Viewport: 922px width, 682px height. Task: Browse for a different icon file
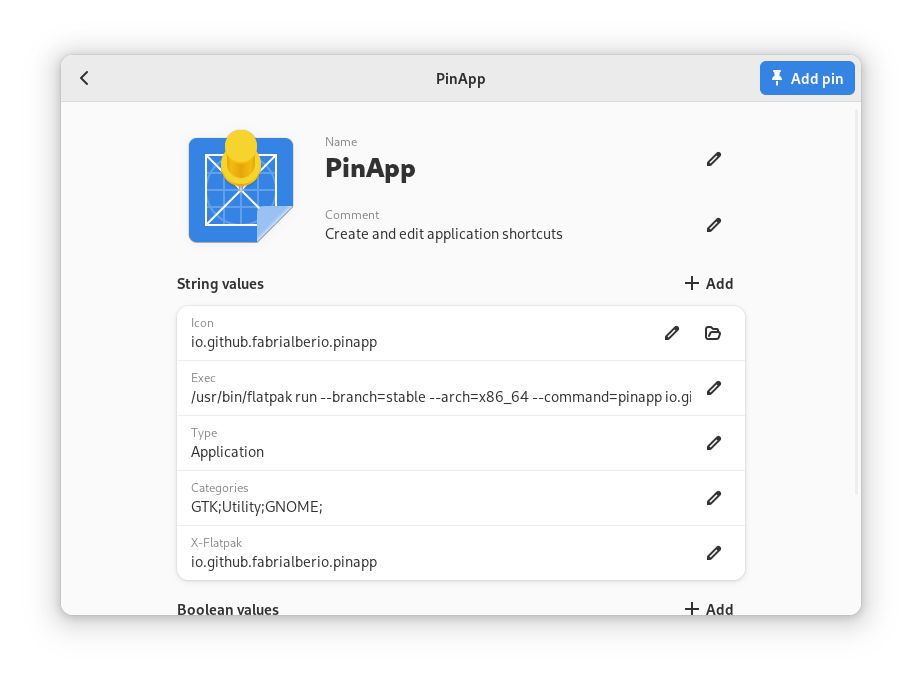pyautogui.click(x=713, y=333)
